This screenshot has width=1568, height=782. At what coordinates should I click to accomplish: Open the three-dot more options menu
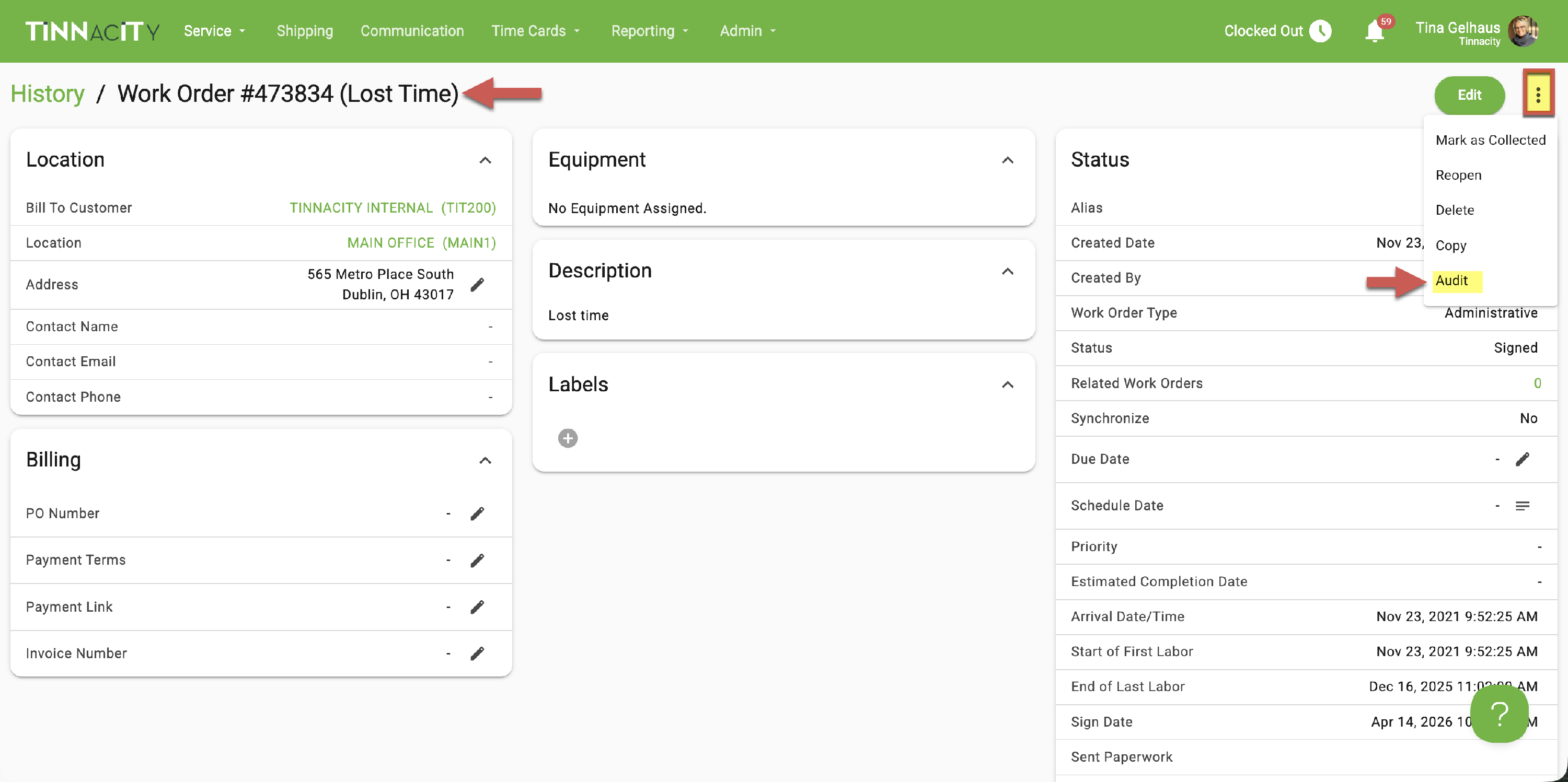tap(1538, 95)
